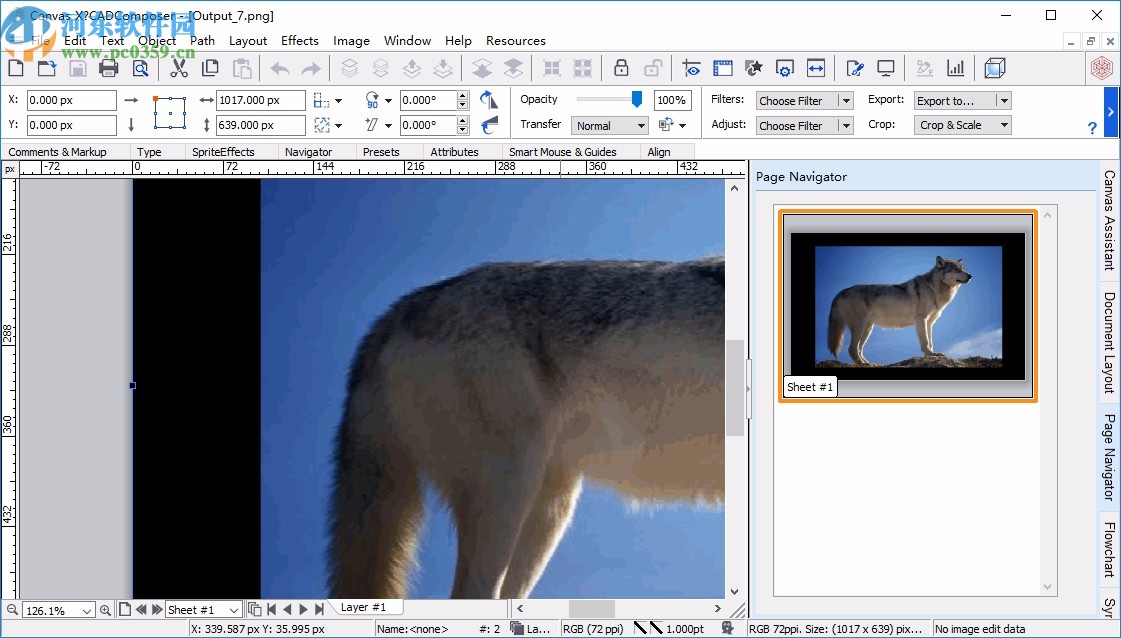
Task: Click the red Canvas logo icon top-right
Action: pyautogui.click(x=1101, y=68)
